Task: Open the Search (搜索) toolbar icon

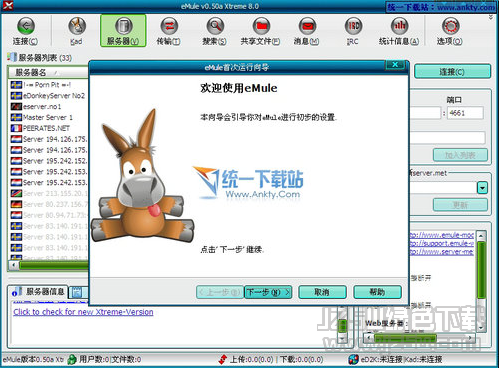Action: [x=215, y=26]
